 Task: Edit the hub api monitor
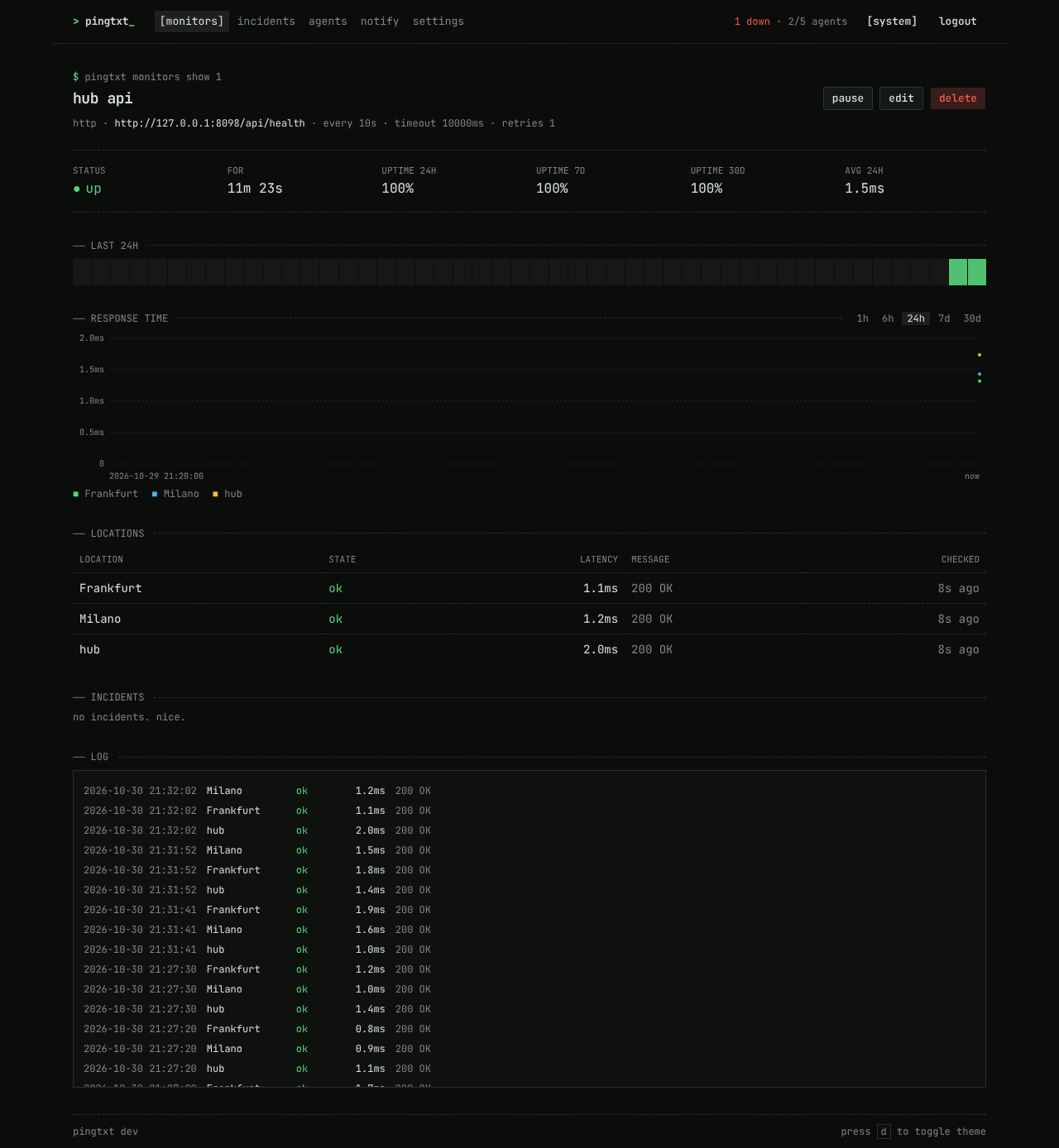coord(901,98)
